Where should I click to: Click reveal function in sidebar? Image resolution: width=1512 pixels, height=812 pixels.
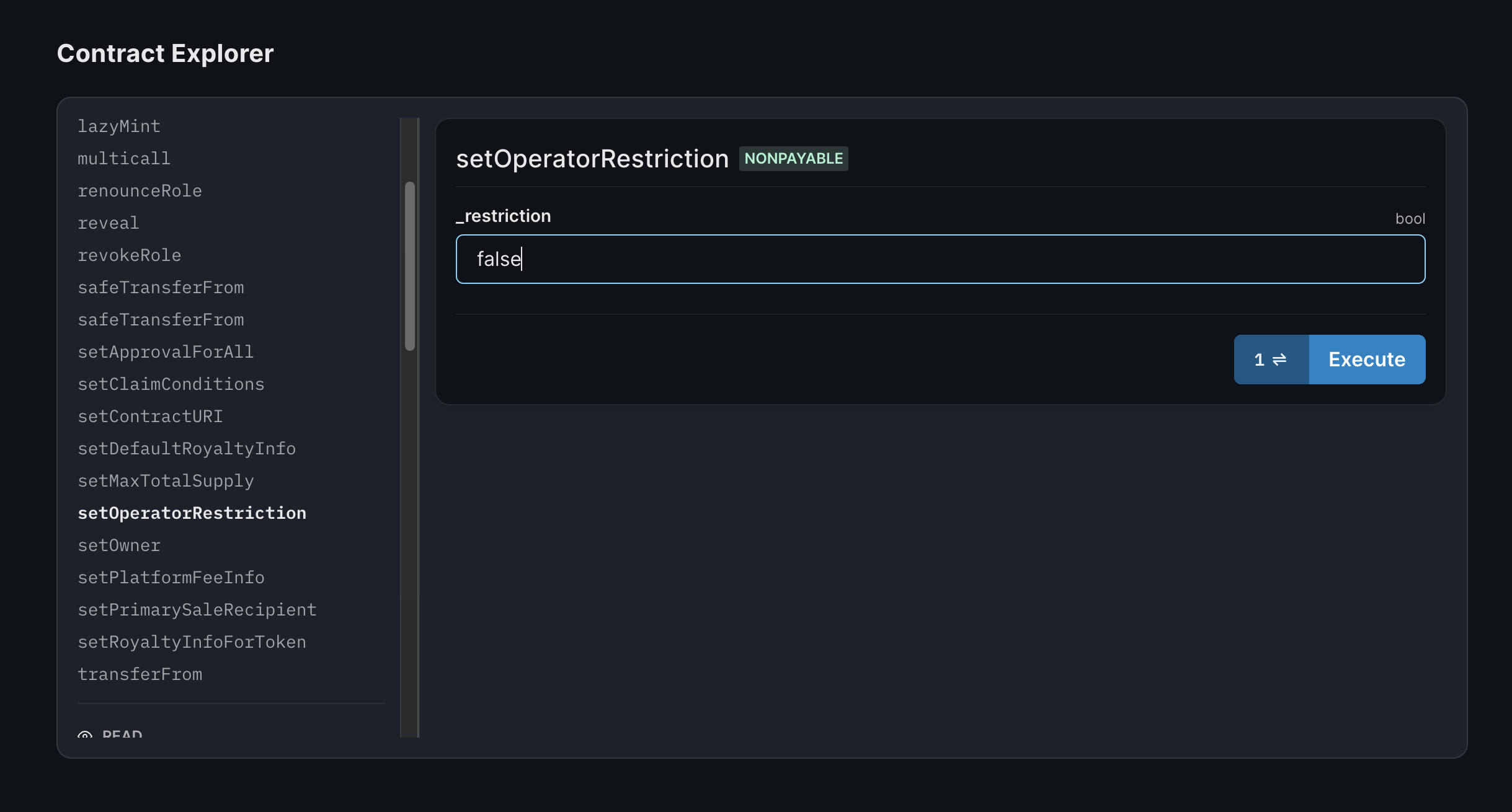109,222
